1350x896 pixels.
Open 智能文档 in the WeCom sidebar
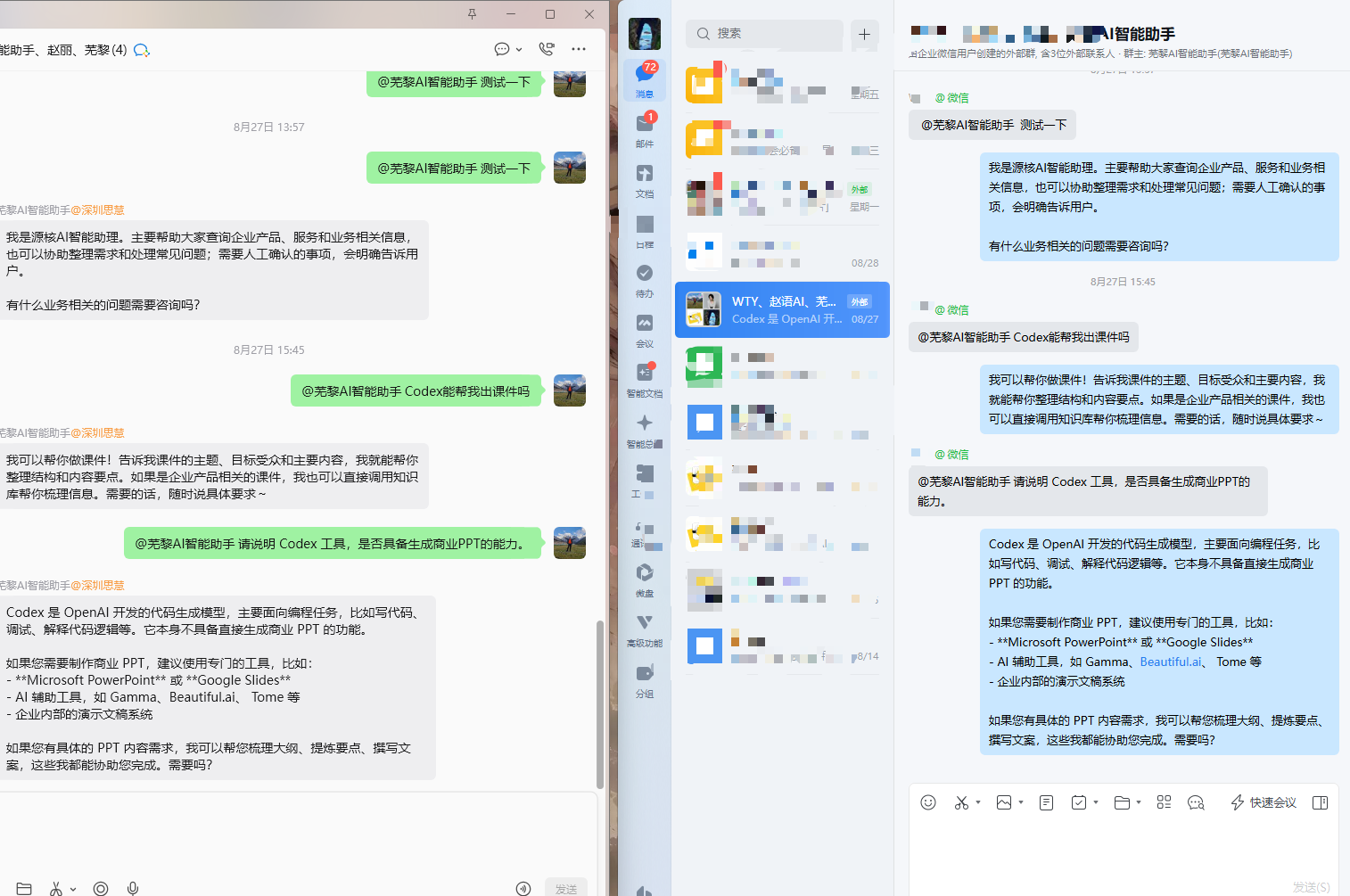coord(645,380)
